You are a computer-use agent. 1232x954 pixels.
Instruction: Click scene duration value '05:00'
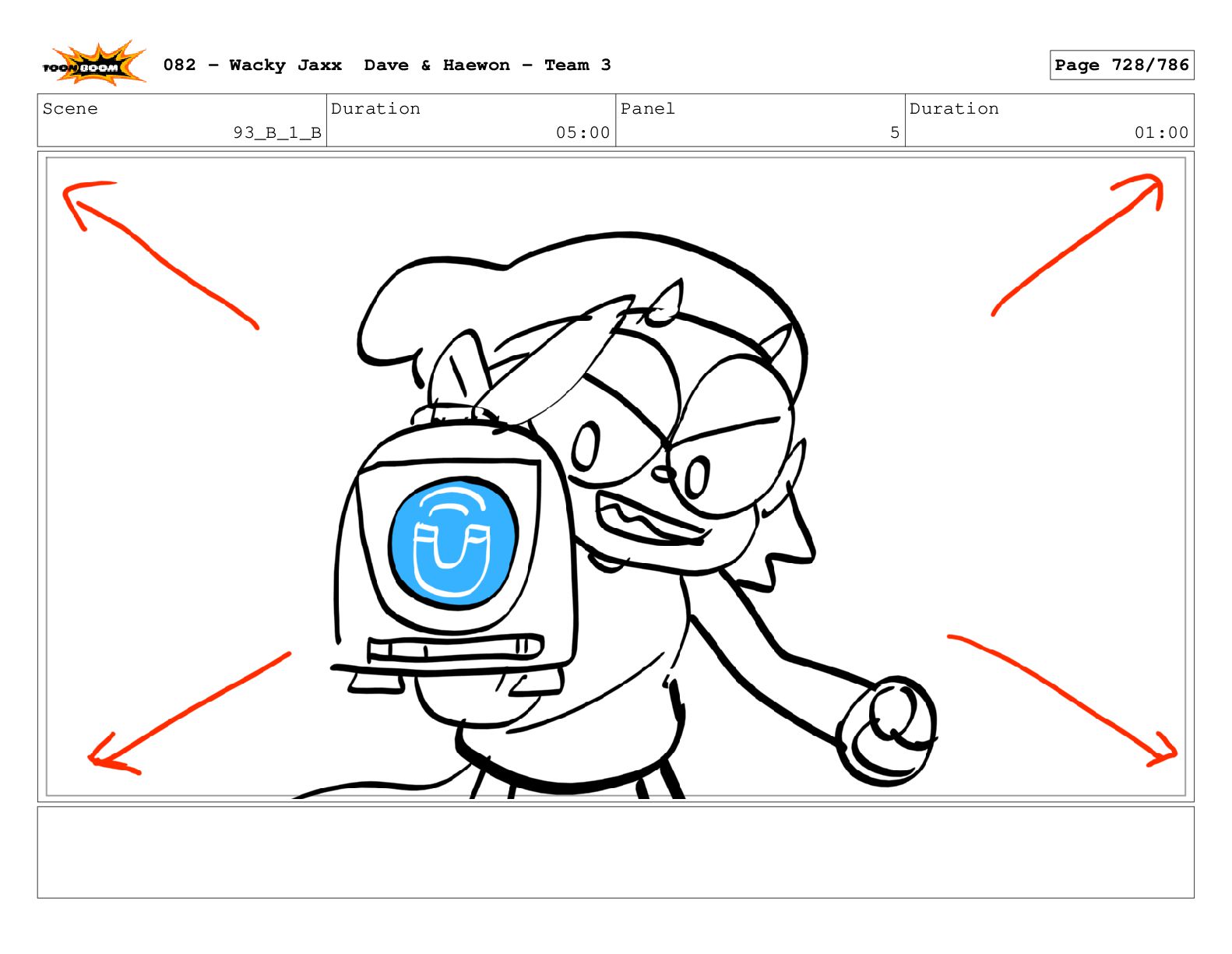[583, 133]
